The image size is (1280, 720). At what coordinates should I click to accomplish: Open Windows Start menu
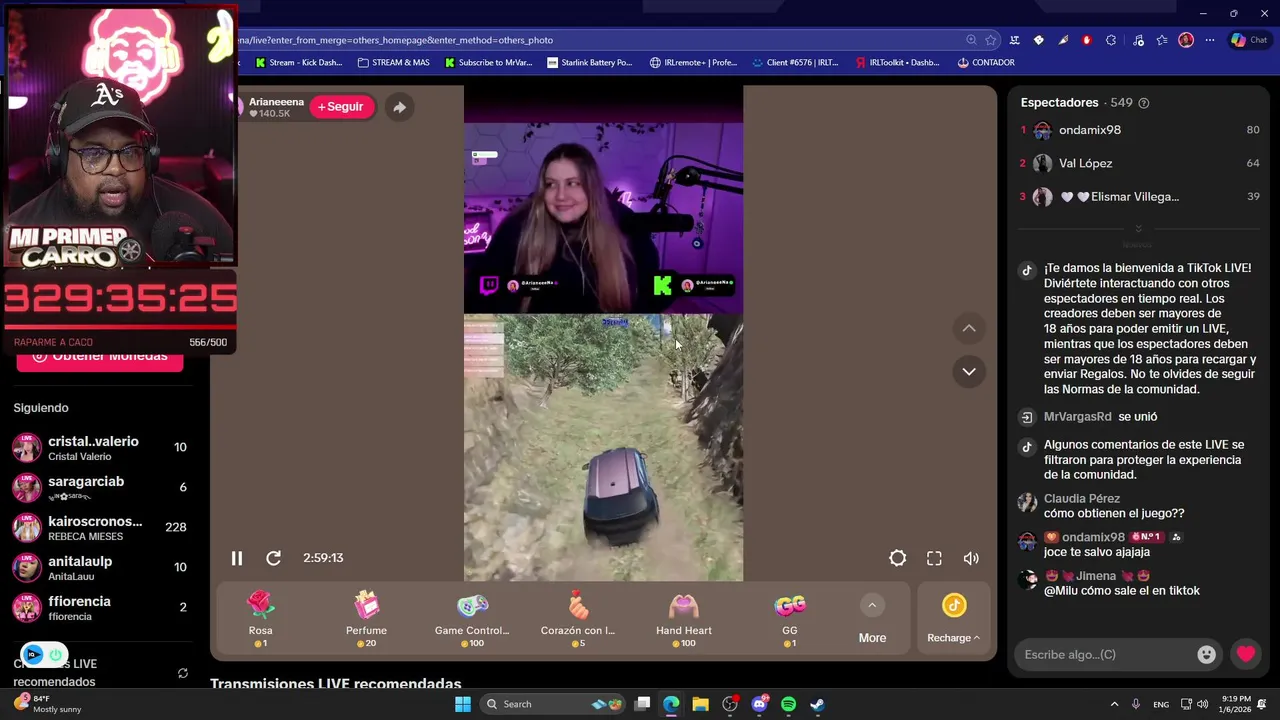462,704
